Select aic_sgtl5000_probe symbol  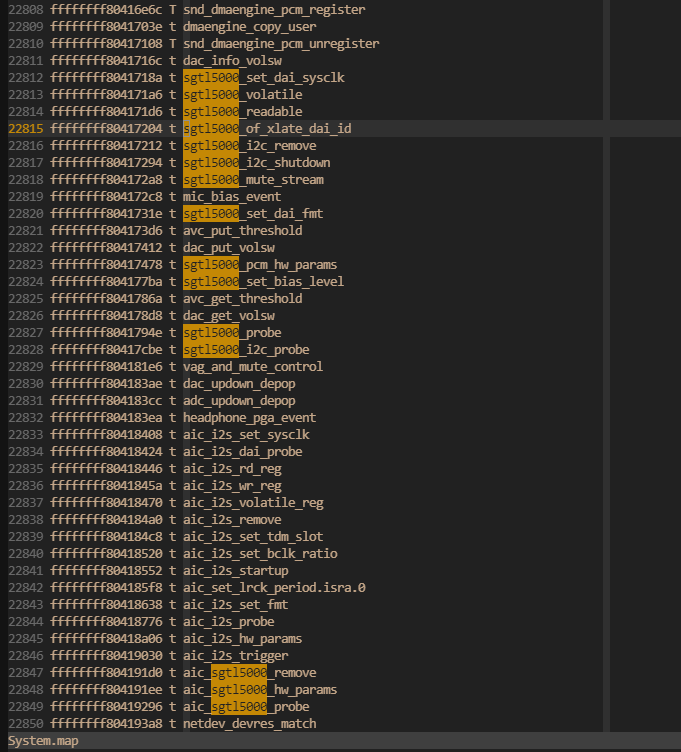(246, 707)
